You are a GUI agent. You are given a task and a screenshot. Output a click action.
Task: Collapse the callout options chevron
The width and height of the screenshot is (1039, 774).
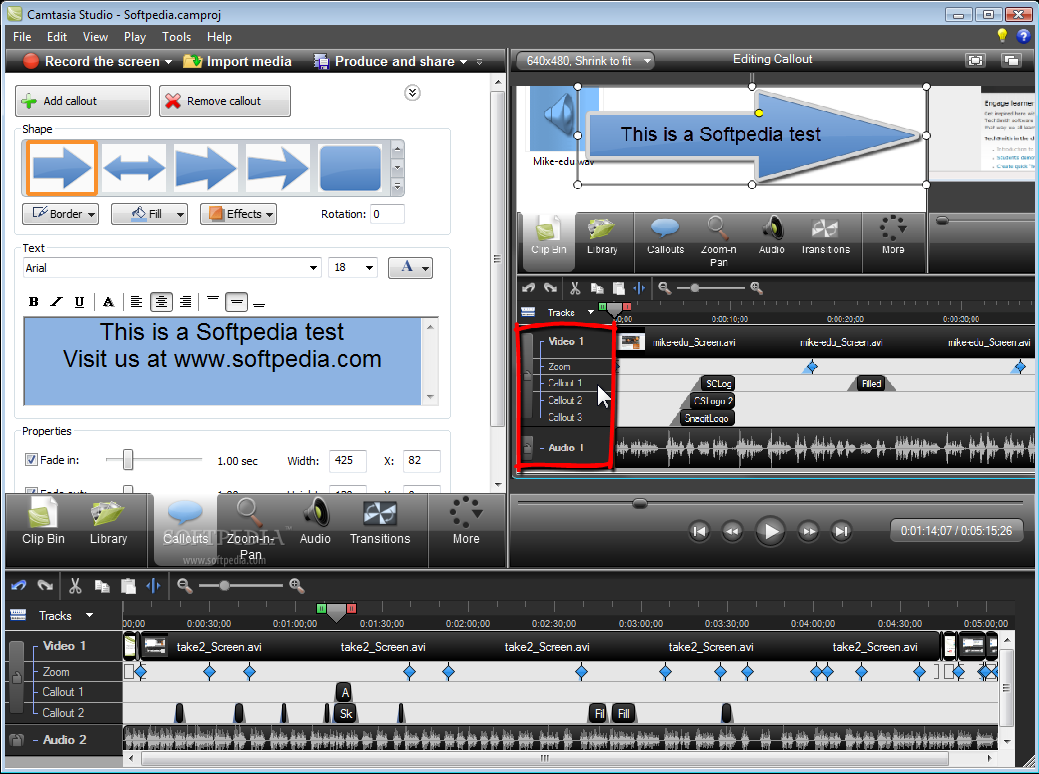[x=412, y=93]
